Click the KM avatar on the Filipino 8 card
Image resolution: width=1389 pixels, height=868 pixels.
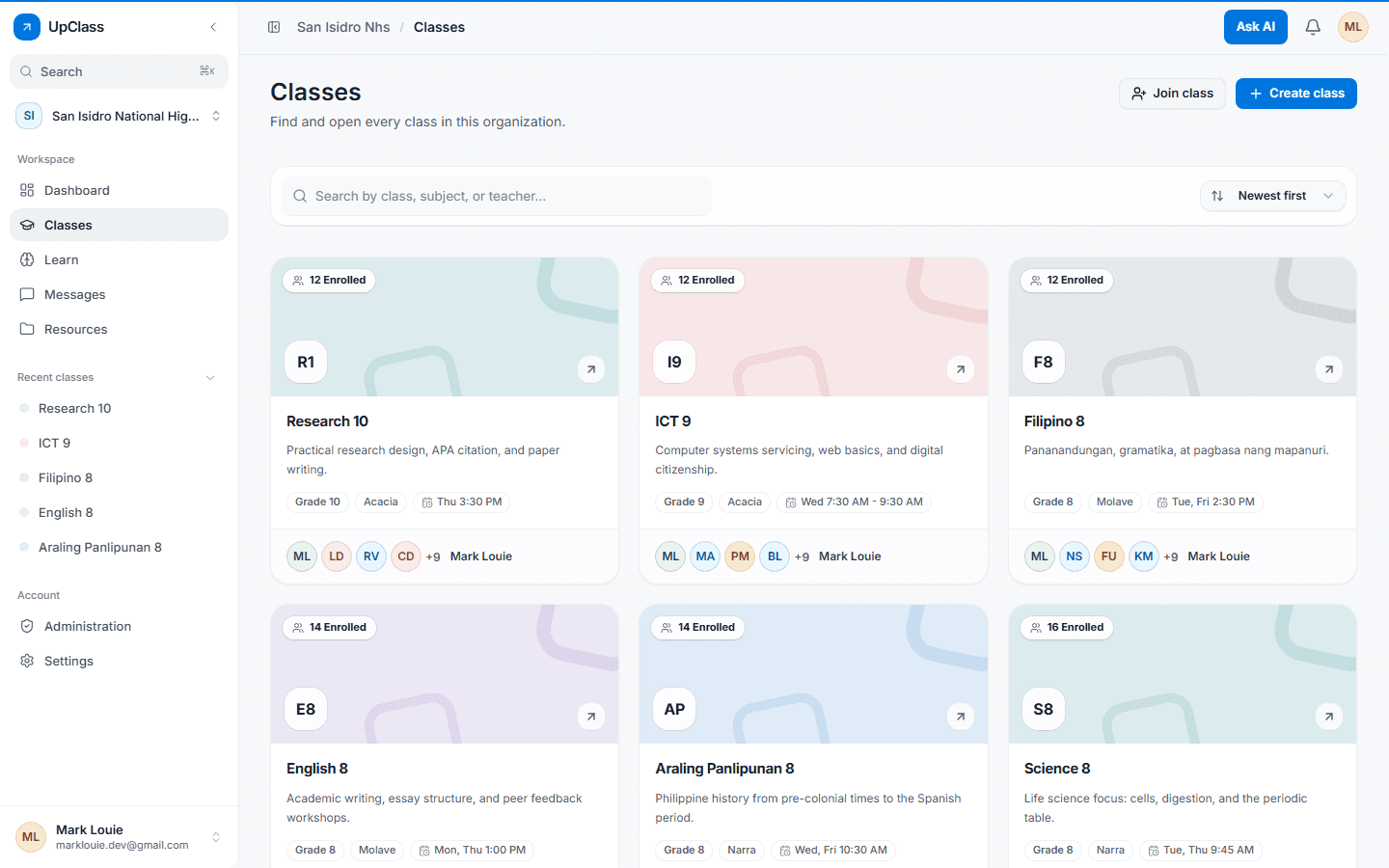pos(1144,556)
